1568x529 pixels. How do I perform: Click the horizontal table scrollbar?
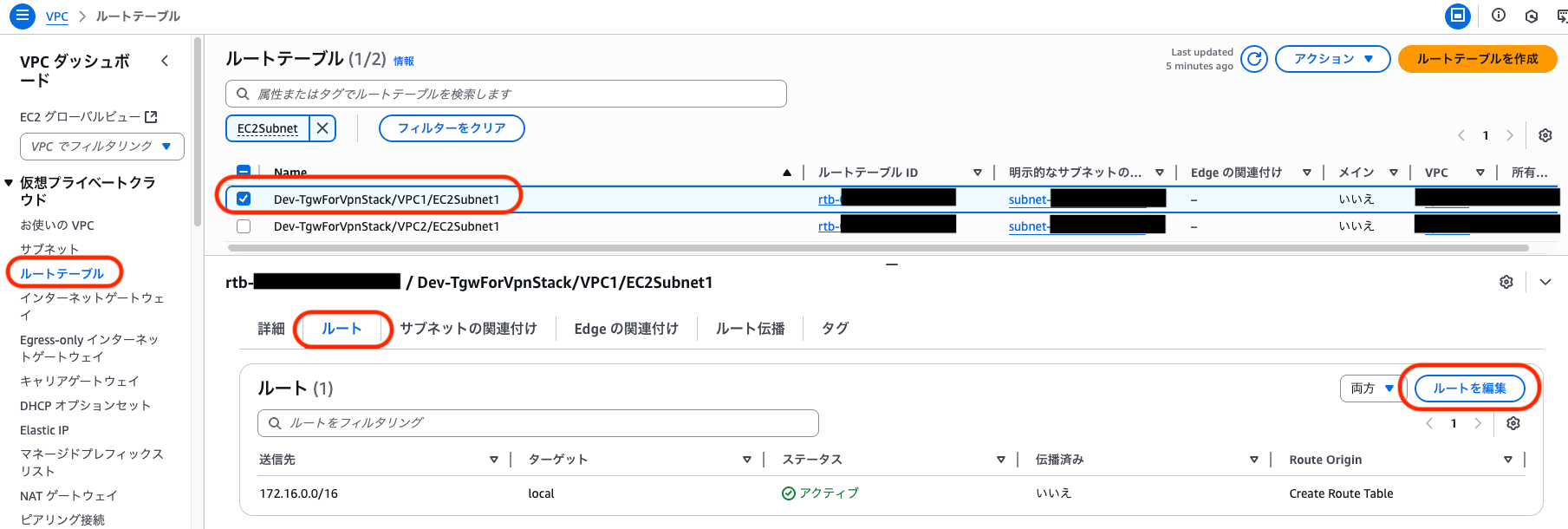tap(878, 248)
